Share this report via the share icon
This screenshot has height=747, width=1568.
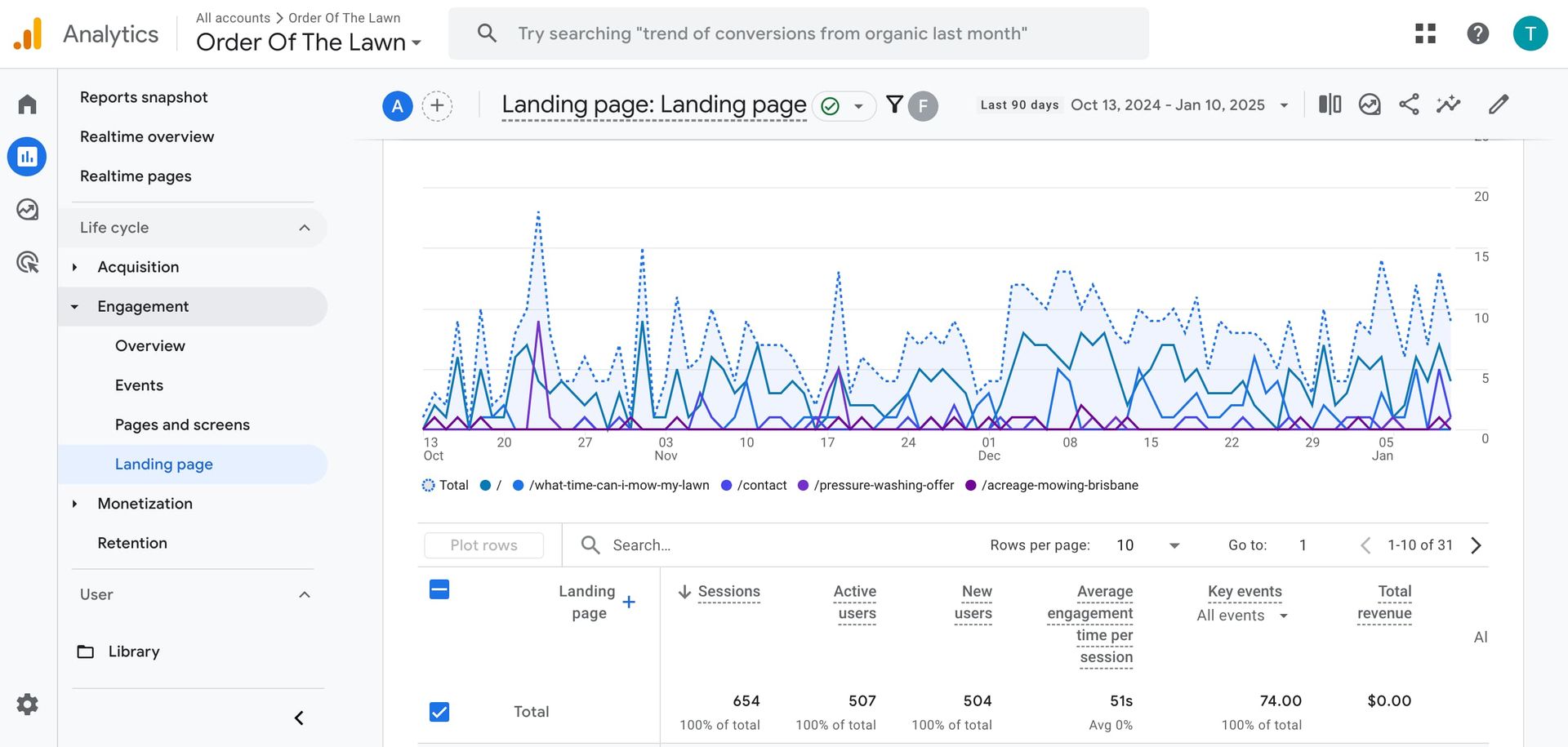[x=1409, y=104]
